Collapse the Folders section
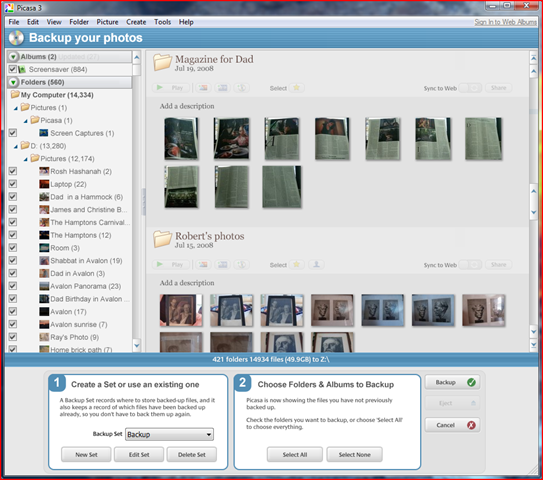543x480 pixels. (x=13, y=82)
